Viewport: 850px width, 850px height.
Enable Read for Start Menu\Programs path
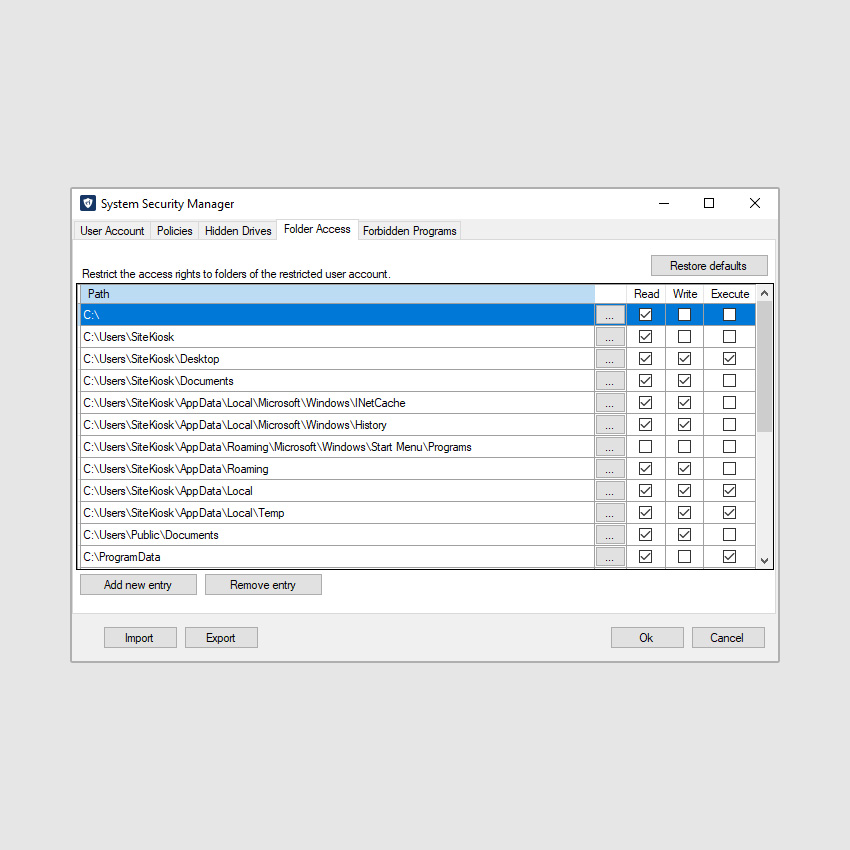[645, 447]
